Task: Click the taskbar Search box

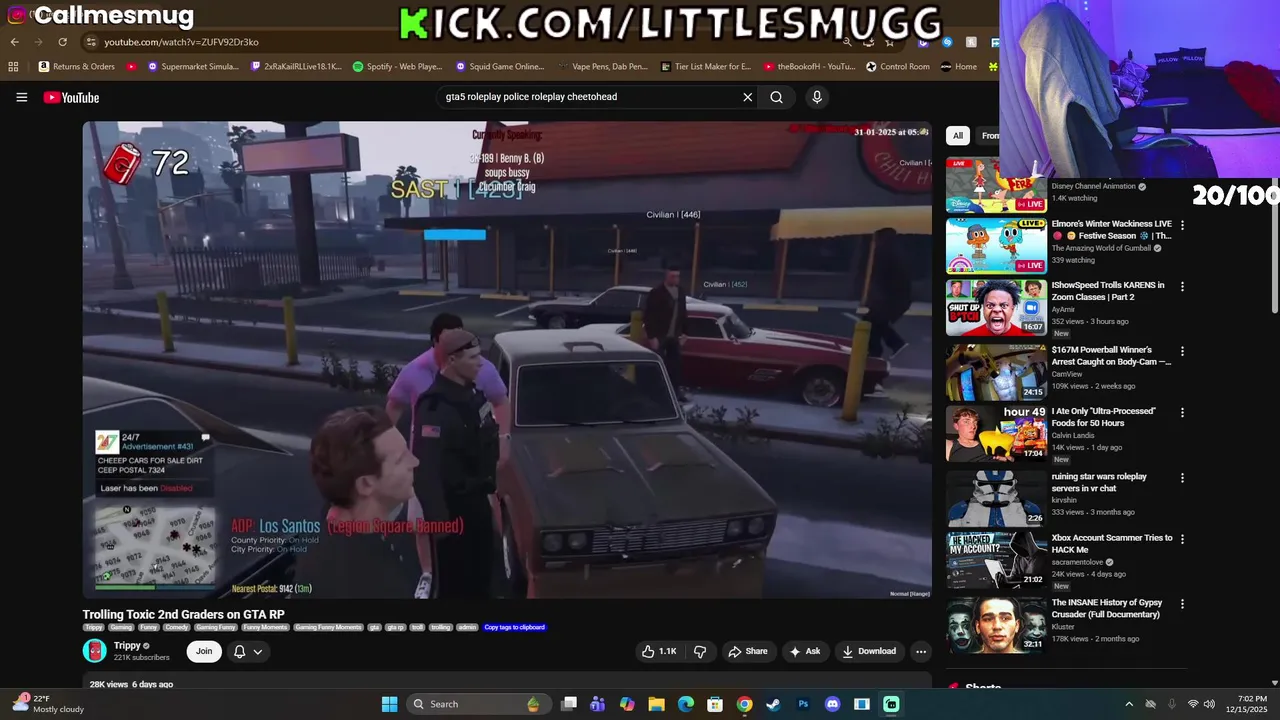Action: pyautogui.click(x=477, y=704)
